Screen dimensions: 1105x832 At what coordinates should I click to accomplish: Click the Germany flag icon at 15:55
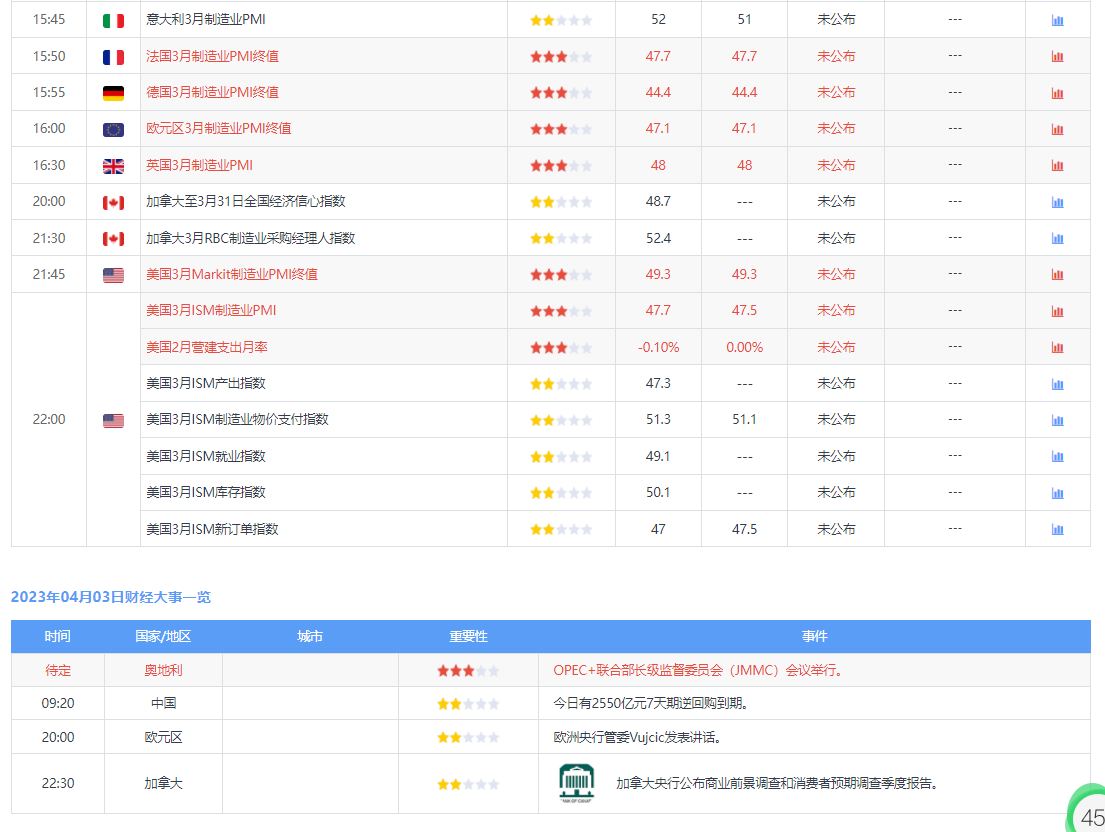tap(113, 93)
